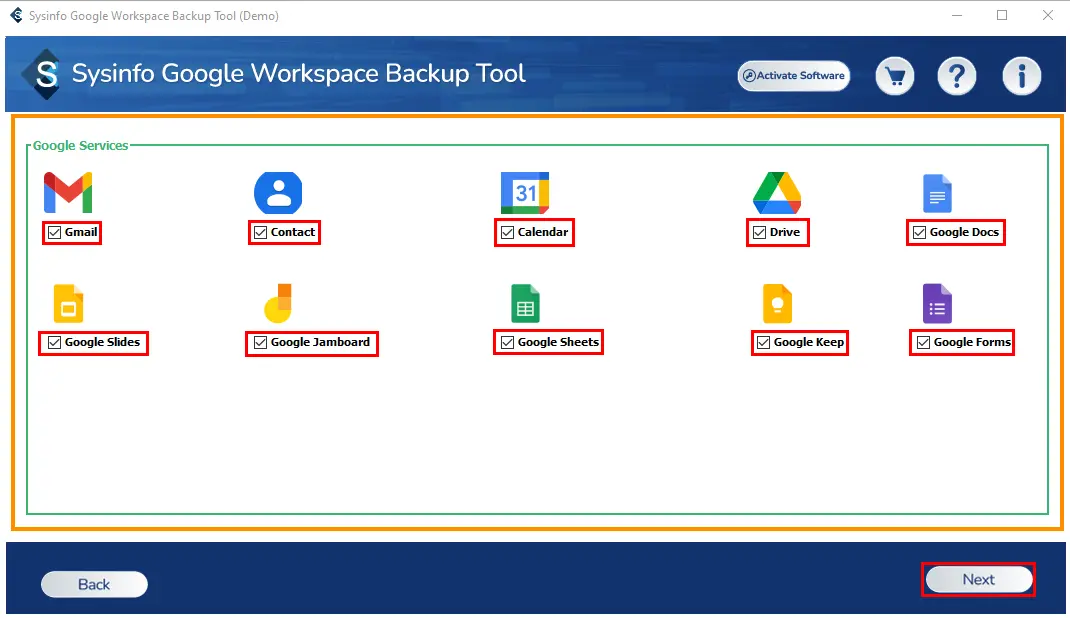Disable the Google Docs checkbox

(x=919, y=233)
